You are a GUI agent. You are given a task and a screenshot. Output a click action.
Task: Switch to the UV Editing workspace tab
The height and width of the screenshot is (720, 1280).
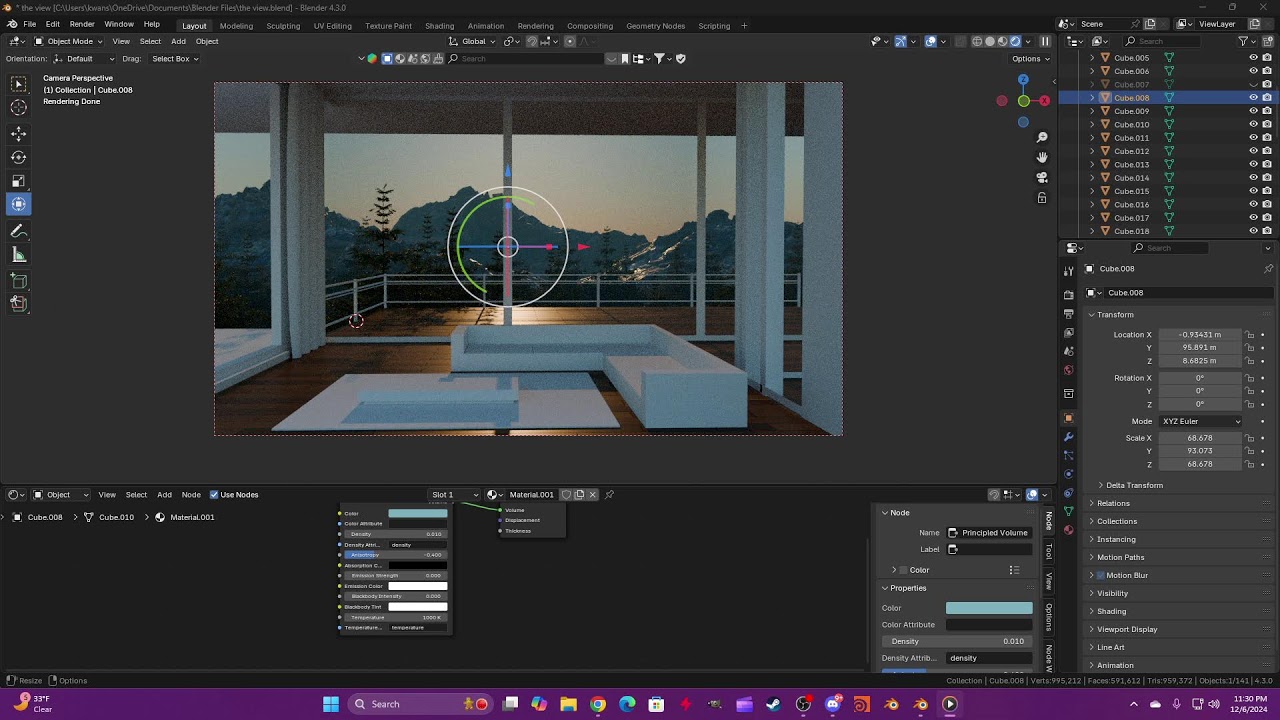(332, 25)
